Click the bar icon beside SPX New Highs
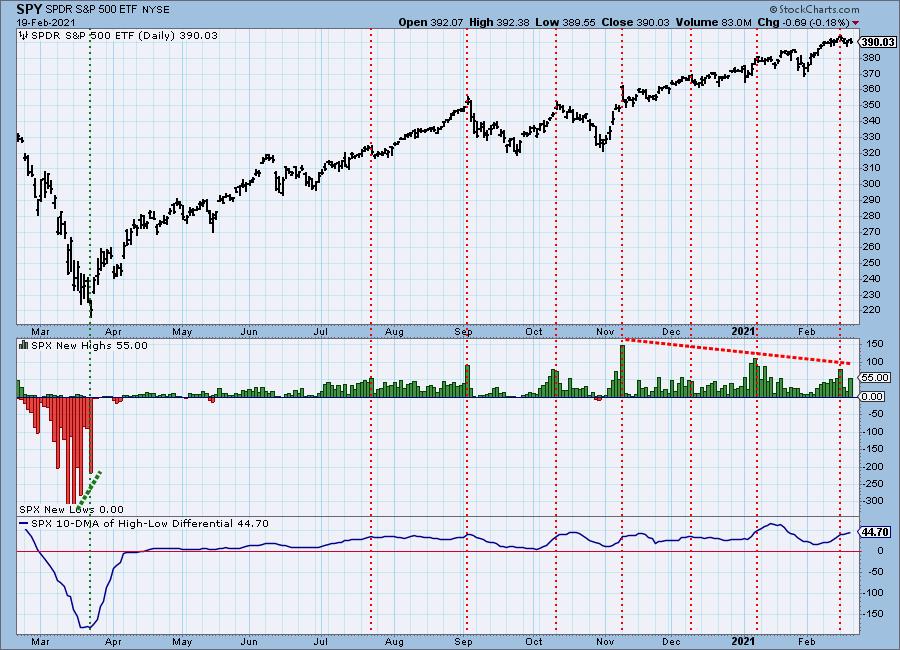Viewport: 900px width, 650px height. click(x=24, y=345)
